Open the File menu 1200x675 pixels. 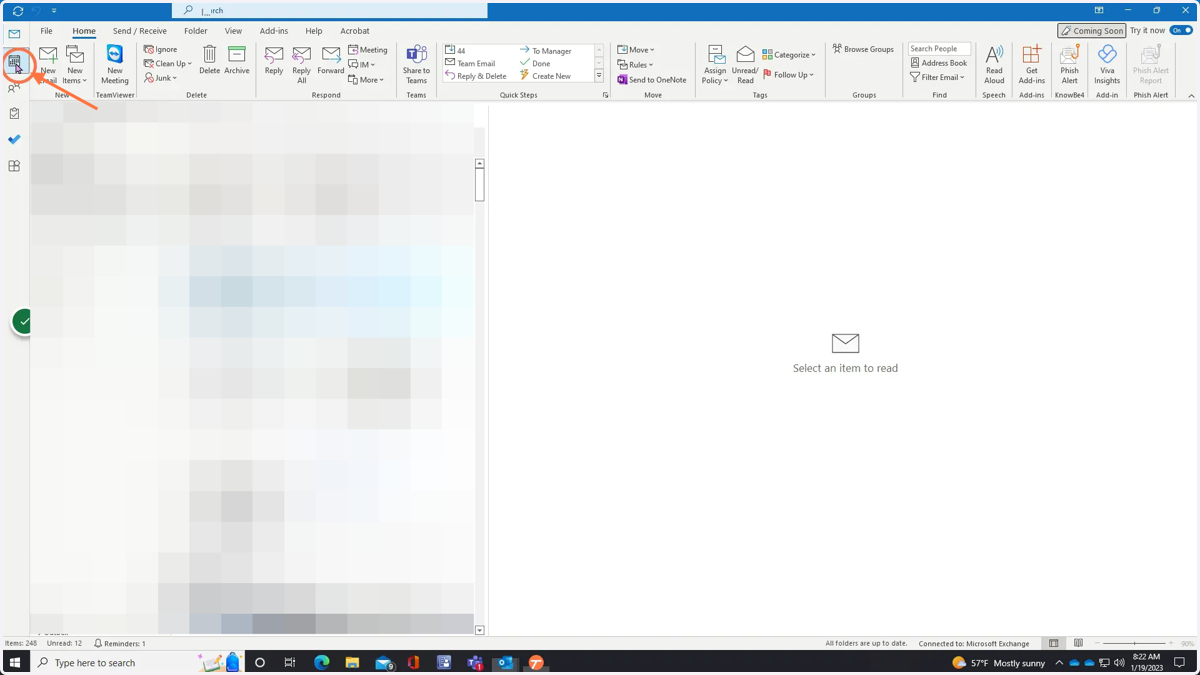tap(46, 31)
